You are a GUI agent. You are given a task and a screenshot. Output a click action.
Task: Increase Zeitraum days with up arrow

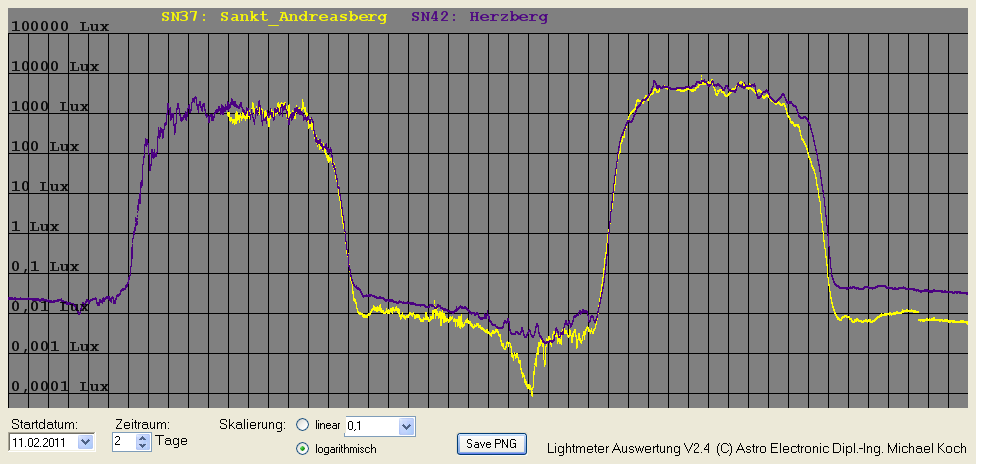point(143,438)
